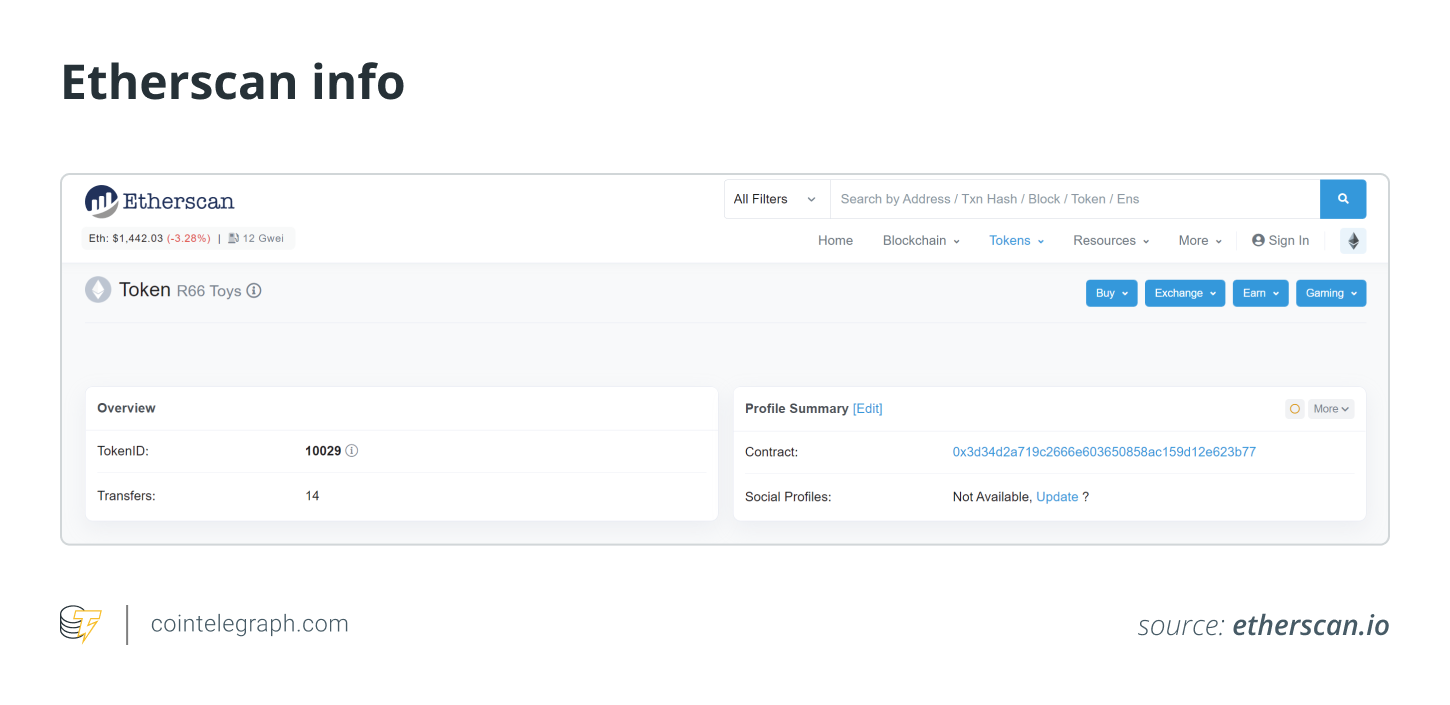Screen dimensions: 1450x705
Task: Open the Gaming dropdown button
Action: pos(1331,293)
